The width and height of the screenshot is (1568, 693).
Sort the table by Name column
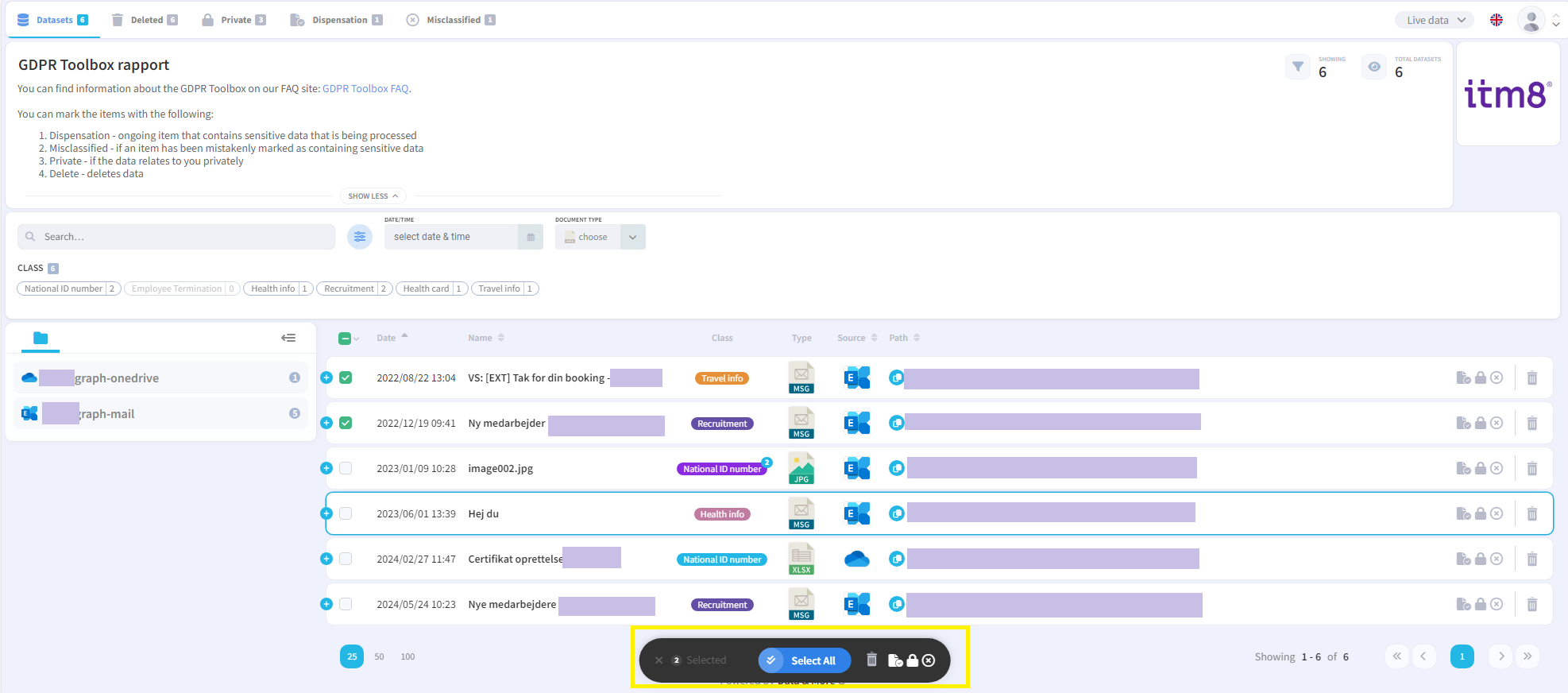coord(485,338)
